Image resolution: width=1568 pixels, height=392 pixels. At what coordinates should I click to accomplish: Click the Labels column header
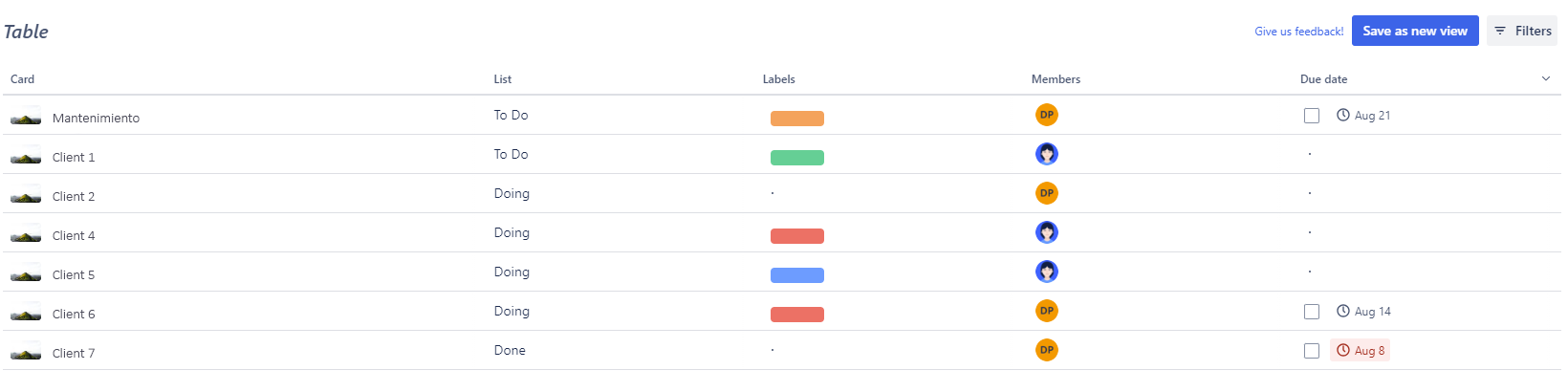click(778, 79)
